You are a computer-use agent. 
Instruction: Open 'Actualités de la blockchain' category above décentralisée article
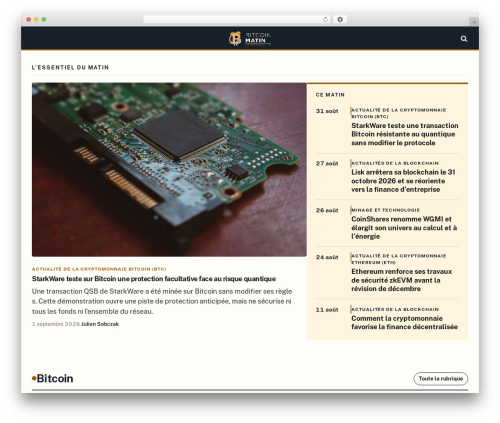point(395,309)
